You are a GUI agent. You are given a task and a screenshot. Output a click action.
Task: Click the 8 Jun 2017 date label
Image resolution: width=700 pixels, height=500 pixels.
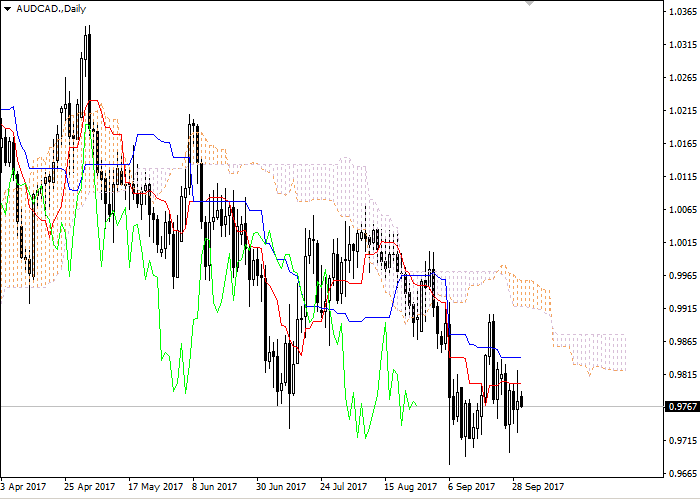click(215, 487)
